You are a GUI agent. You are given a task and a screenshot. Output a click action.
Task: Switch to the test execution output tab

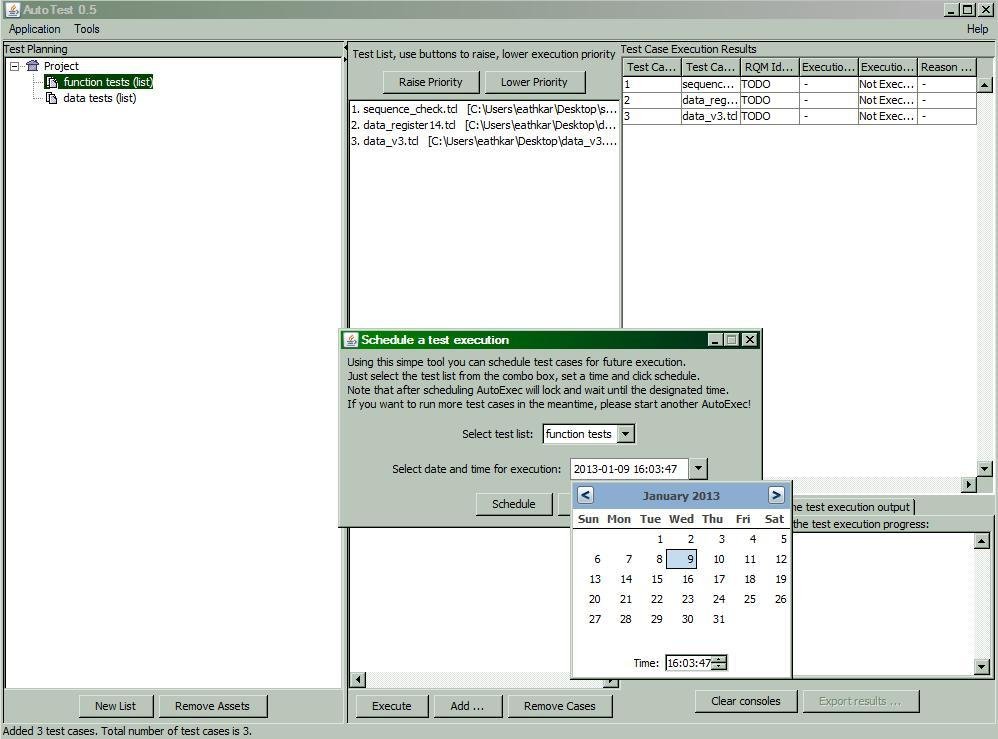click(x=853, y=507)
